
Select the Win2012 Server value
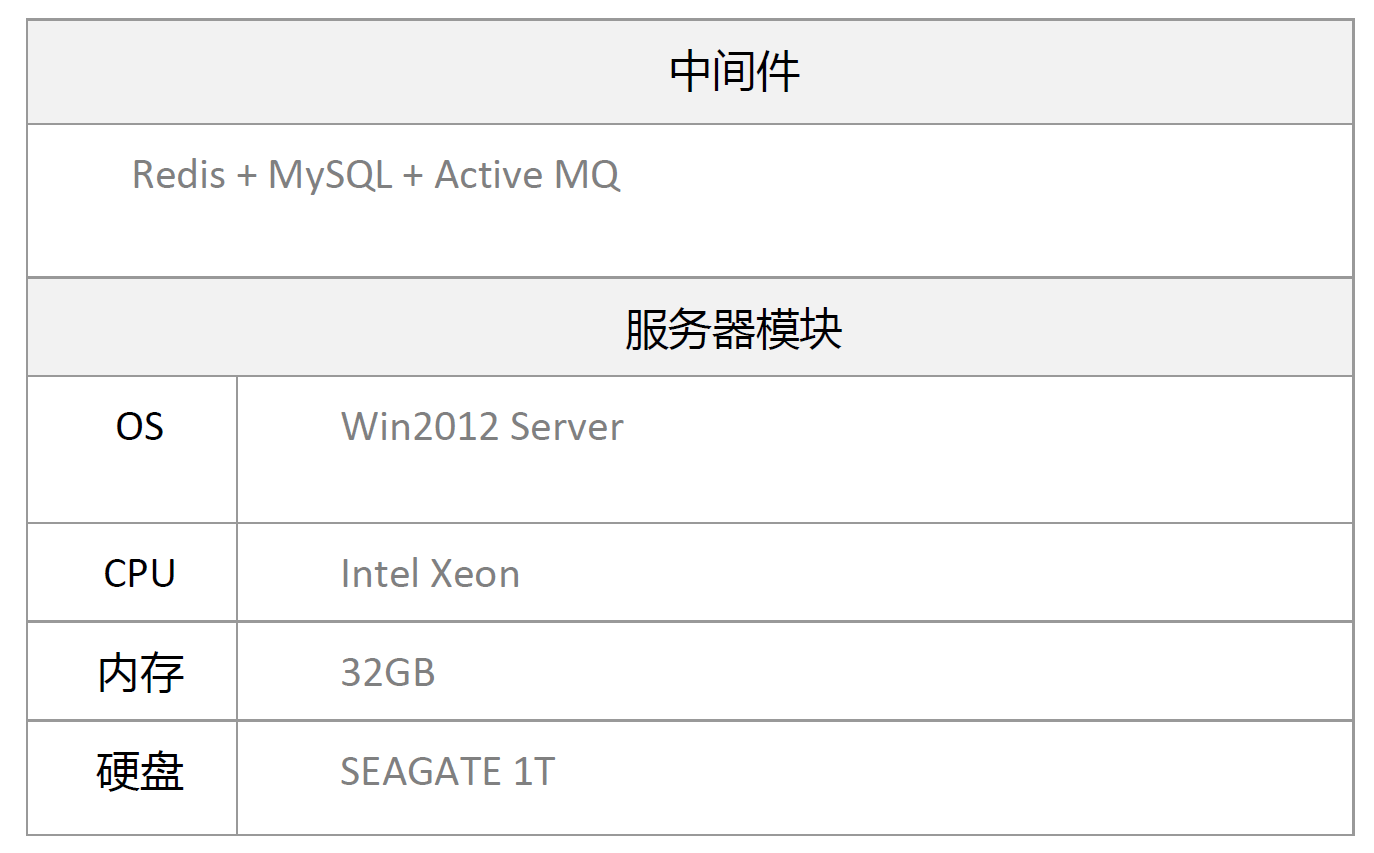click(482, 427)
